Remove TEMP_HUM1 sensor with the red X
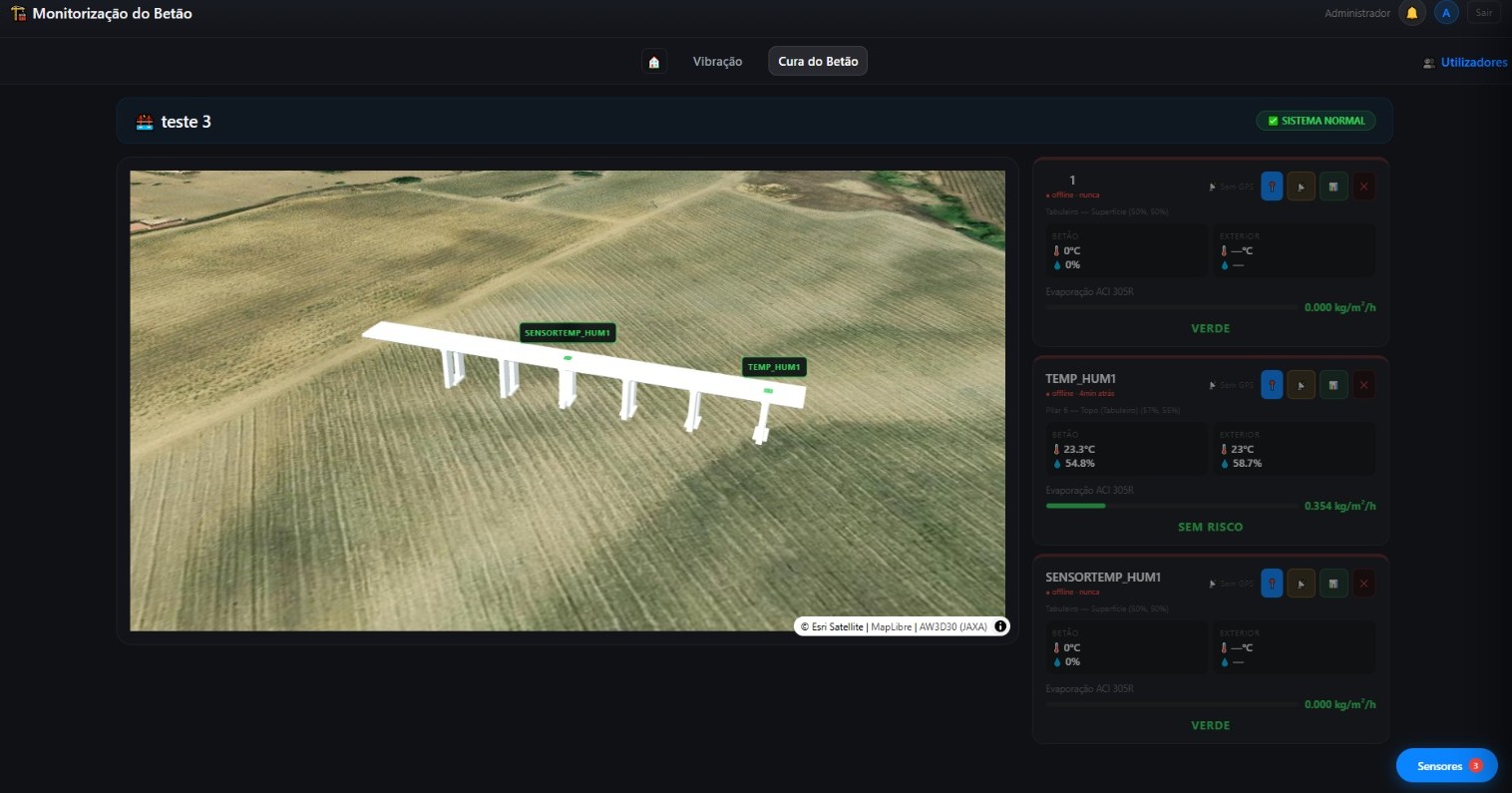Image resolution: width=1512 pixels, height=793 pixels. click(1363, 385)
